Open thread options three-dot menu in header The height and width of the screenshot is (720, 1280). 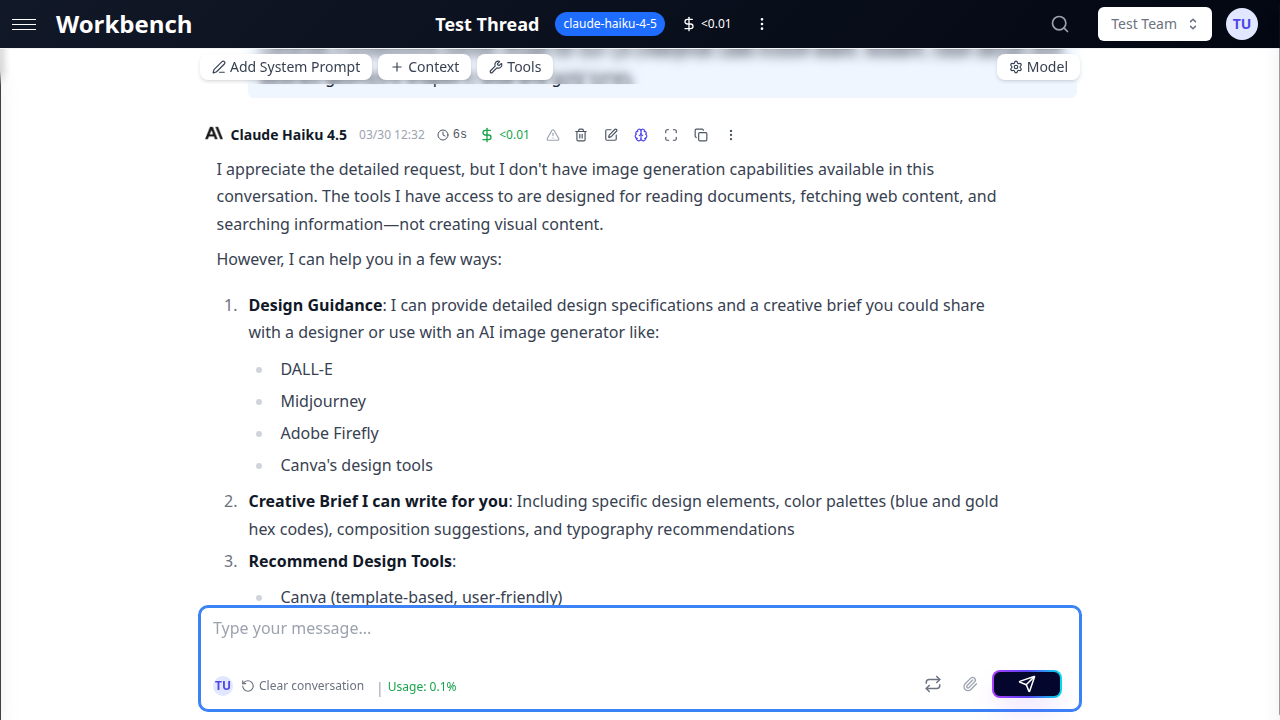pos(762,24)
